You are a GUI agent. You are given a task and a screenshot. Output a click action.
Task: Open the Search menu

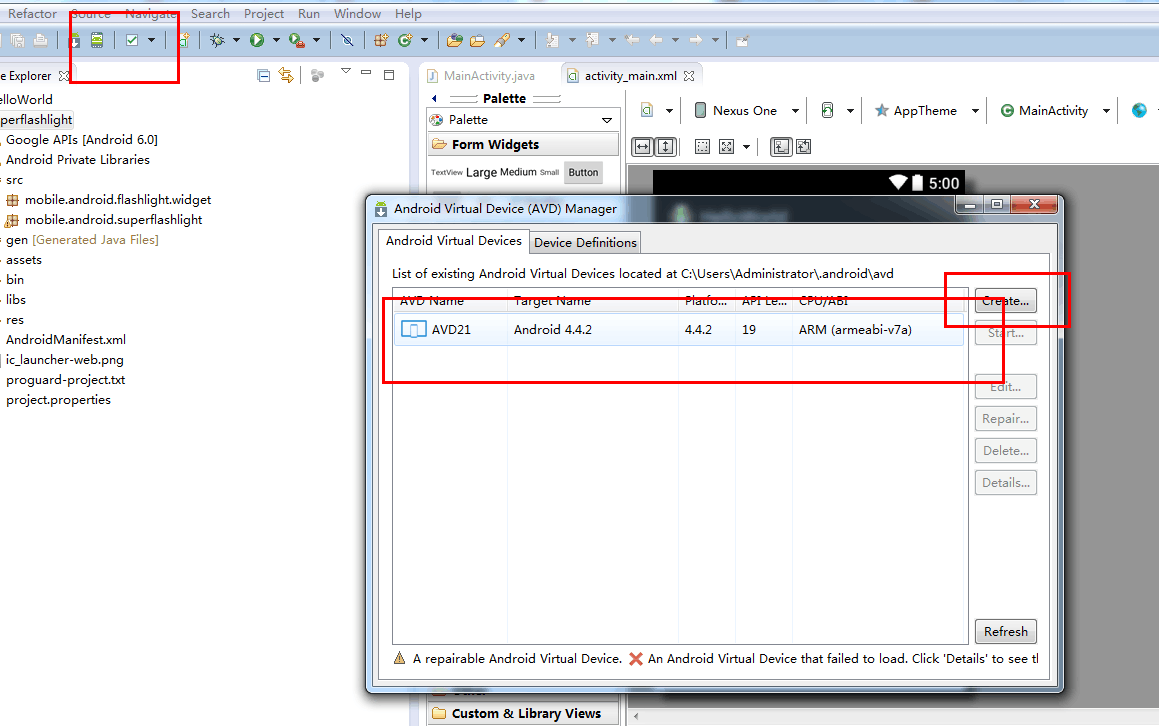pos(210,13)
